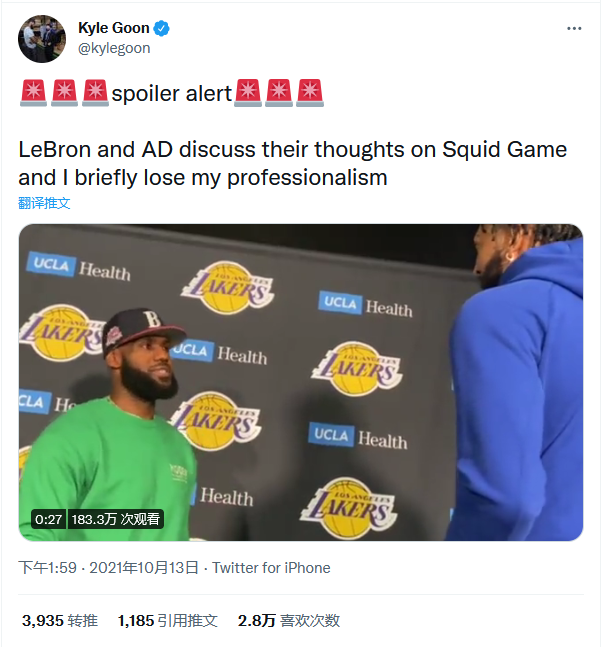The image size is (602, 647).
Task: Open the @kylegoon handle link
Action: click(x=113, y=48)
